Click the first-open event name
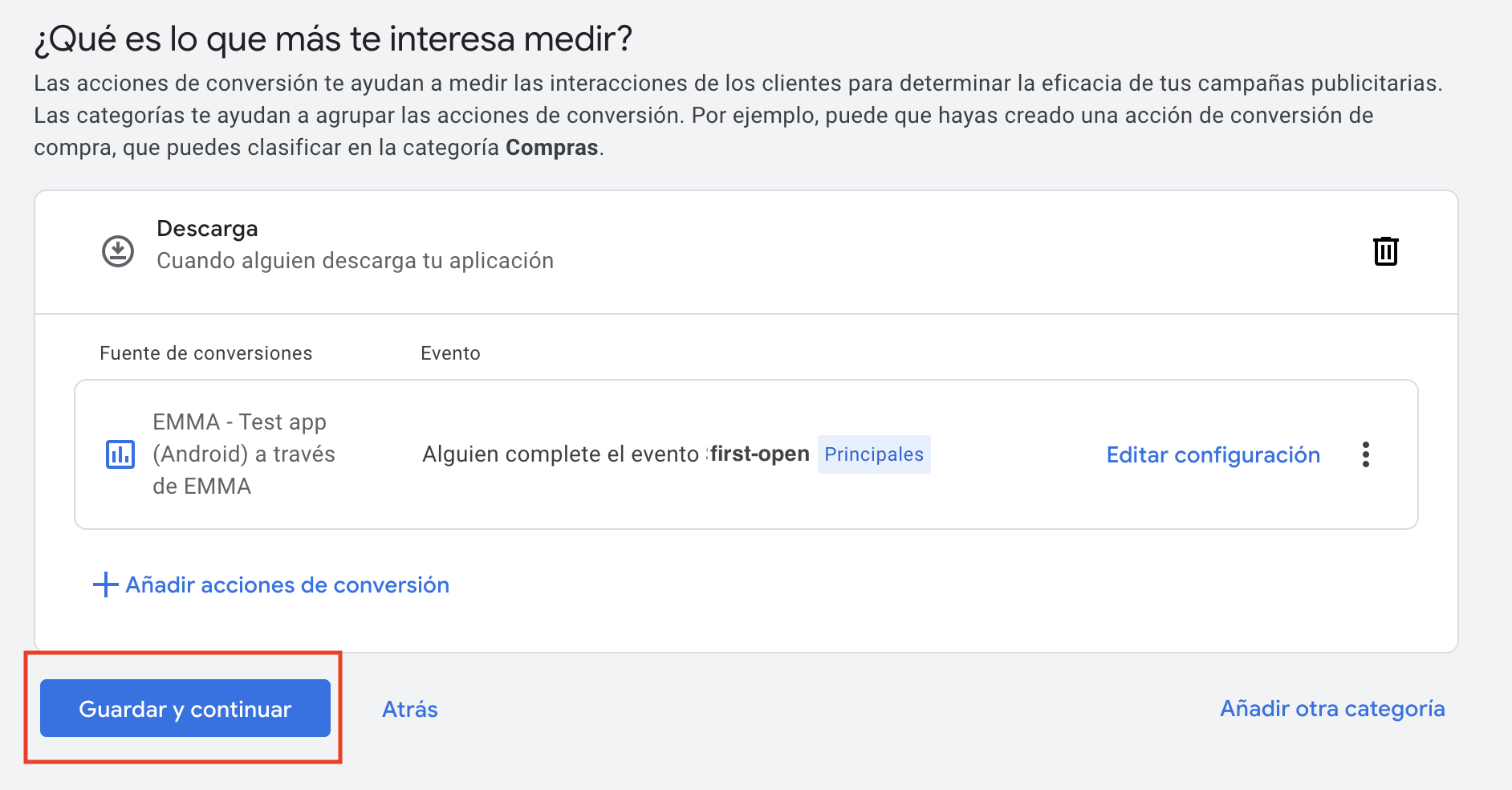Viewport: 1512px width, 790px height. [759, 454]
